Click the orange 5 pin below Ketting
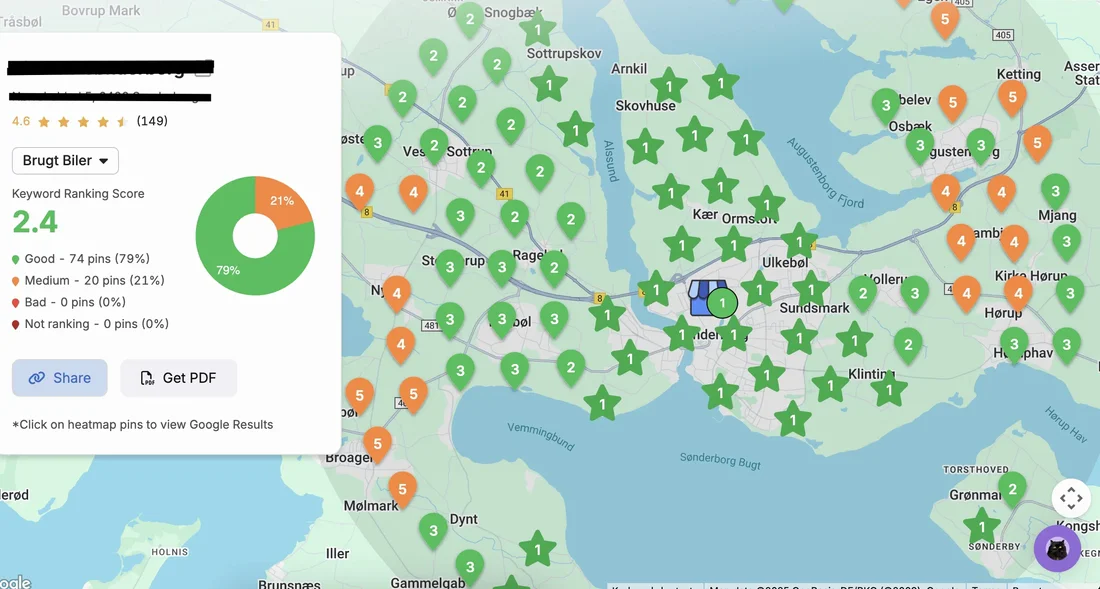The image size is (1100, 589). 1012,97
